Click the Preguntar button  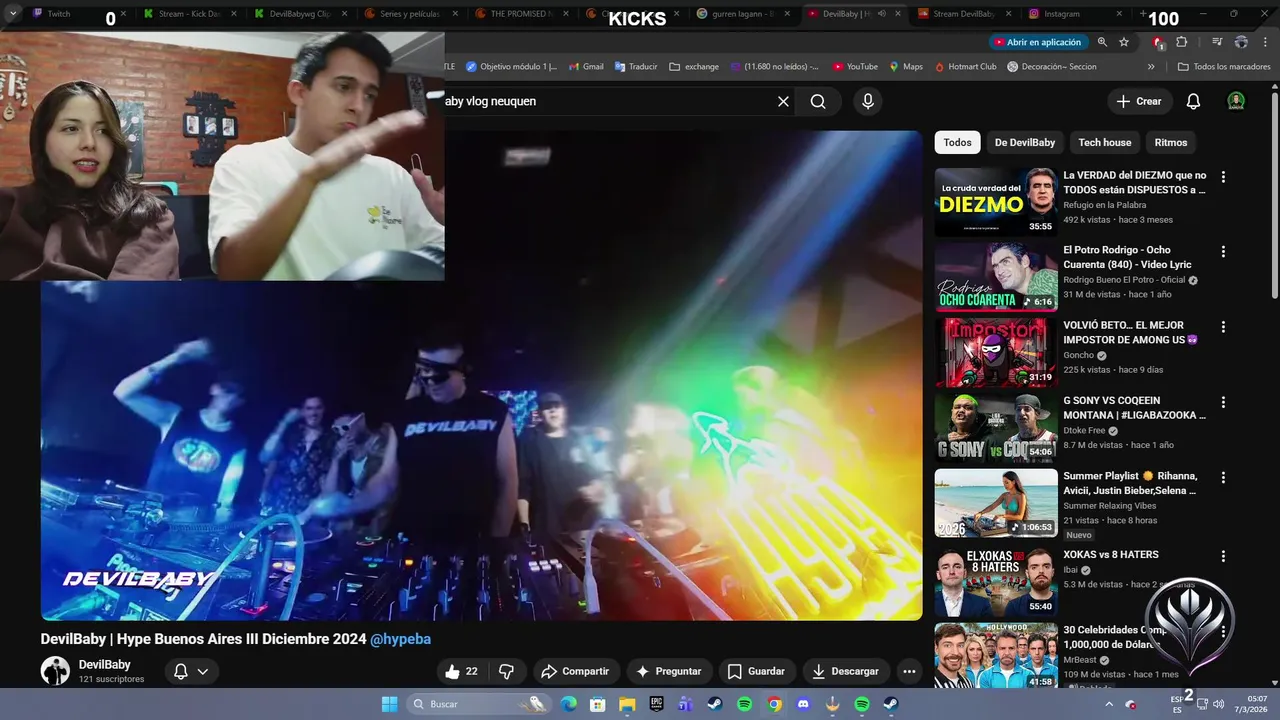click(669, 671)
